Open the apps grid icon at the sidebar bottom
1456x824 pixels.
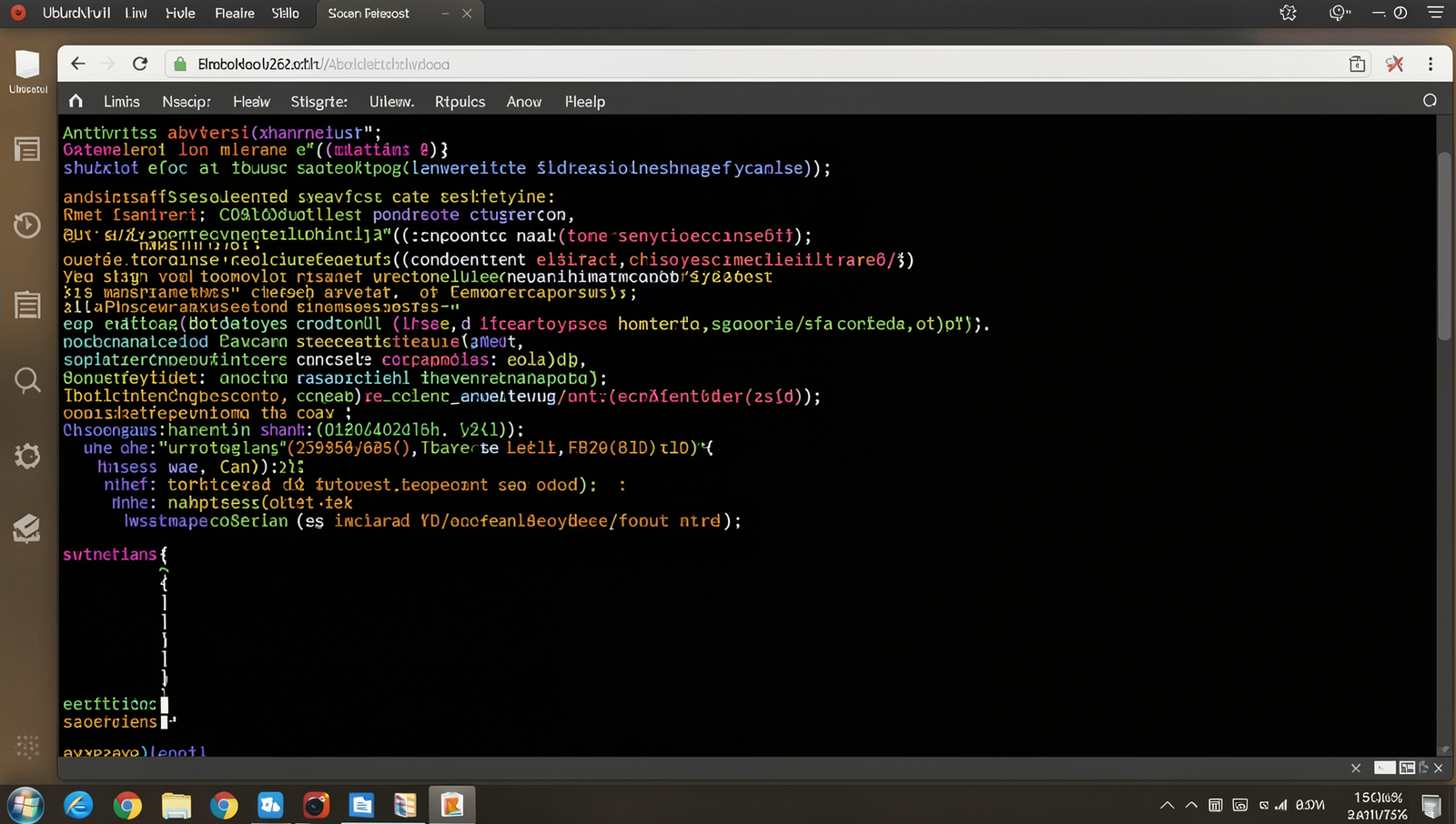click(27, 747)
